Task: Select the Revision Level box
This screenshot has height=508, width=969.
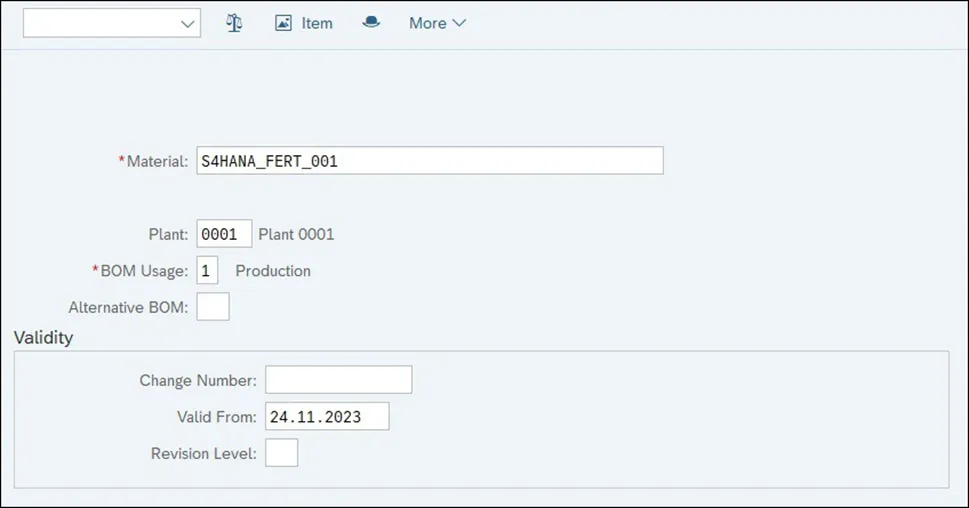Action: pyautogui.click(x=282, y=453)
